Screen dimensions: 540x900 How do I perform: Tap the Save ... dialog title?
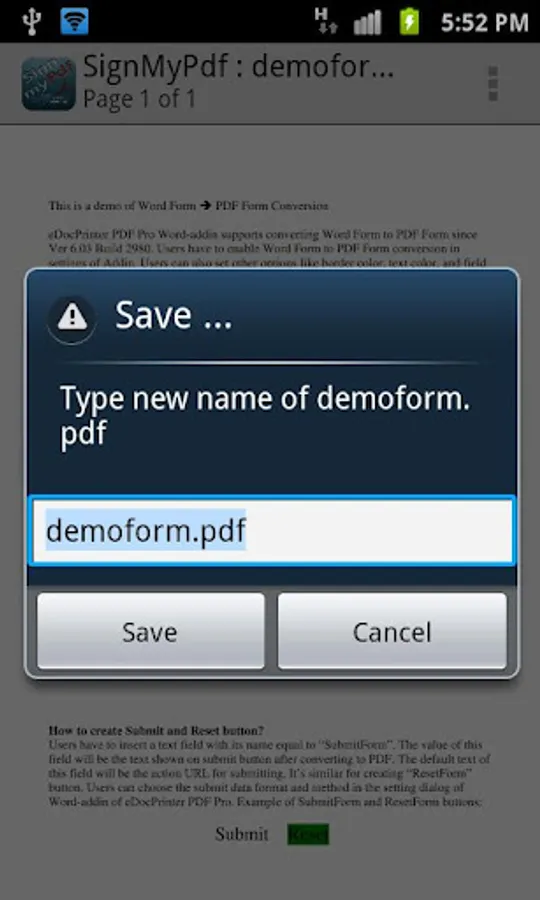pos(174,315)
